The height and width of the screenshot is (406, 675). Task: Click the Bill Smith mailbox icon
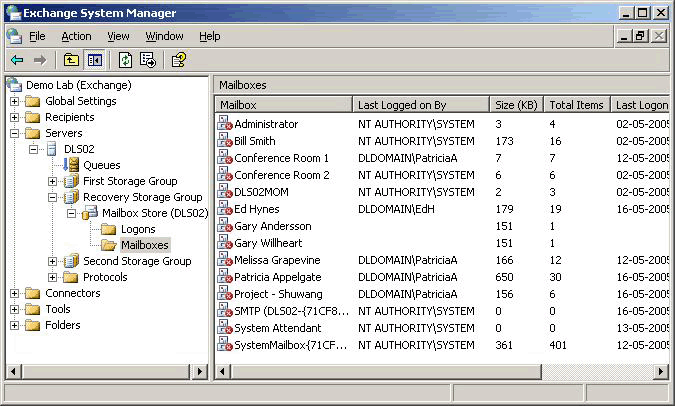tap(225, 141)
